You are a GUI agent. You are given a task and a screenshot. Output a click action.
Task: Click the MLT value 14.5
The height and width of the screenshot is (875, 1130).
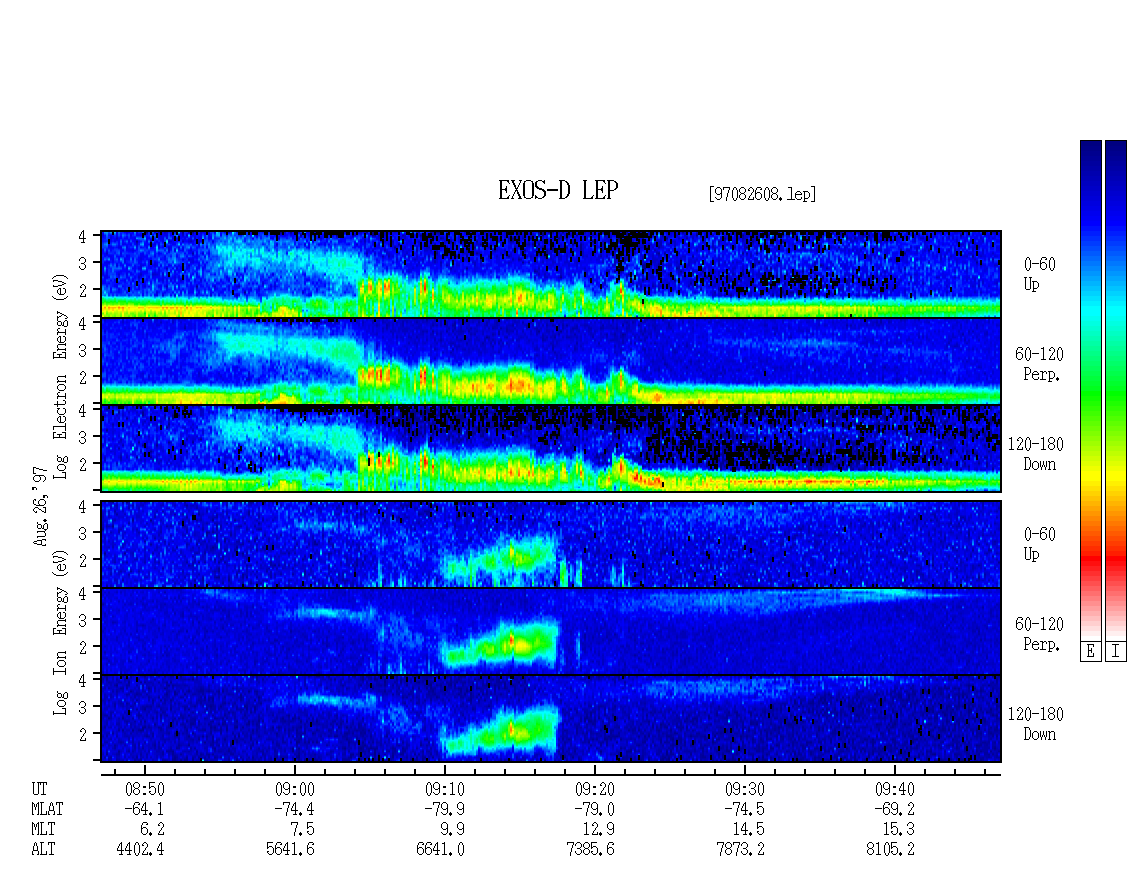point(748,830)
